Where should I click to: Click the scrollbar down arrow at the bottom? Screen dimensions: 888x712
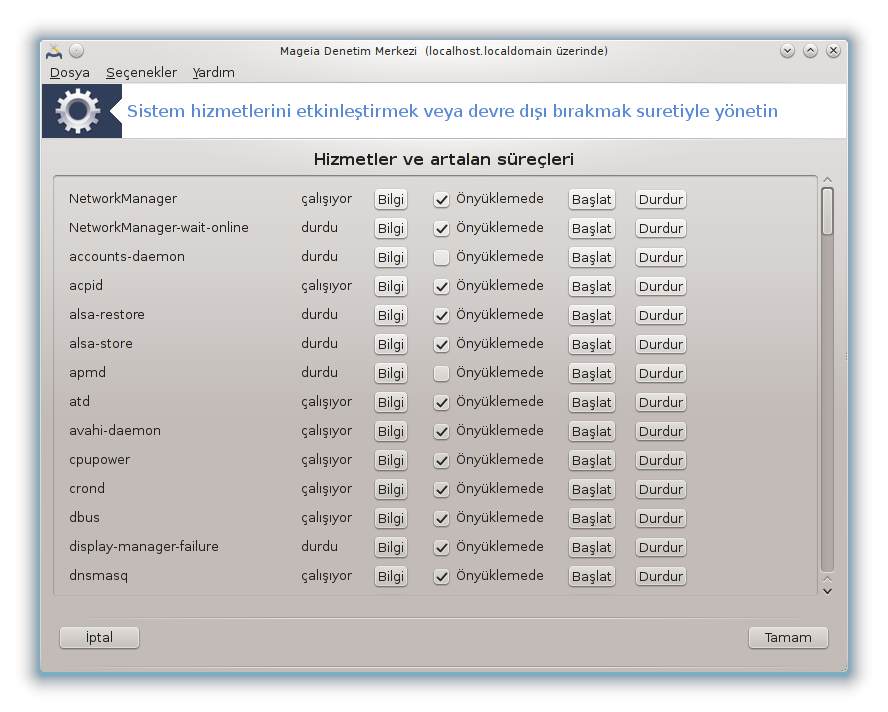click(827, 591)
